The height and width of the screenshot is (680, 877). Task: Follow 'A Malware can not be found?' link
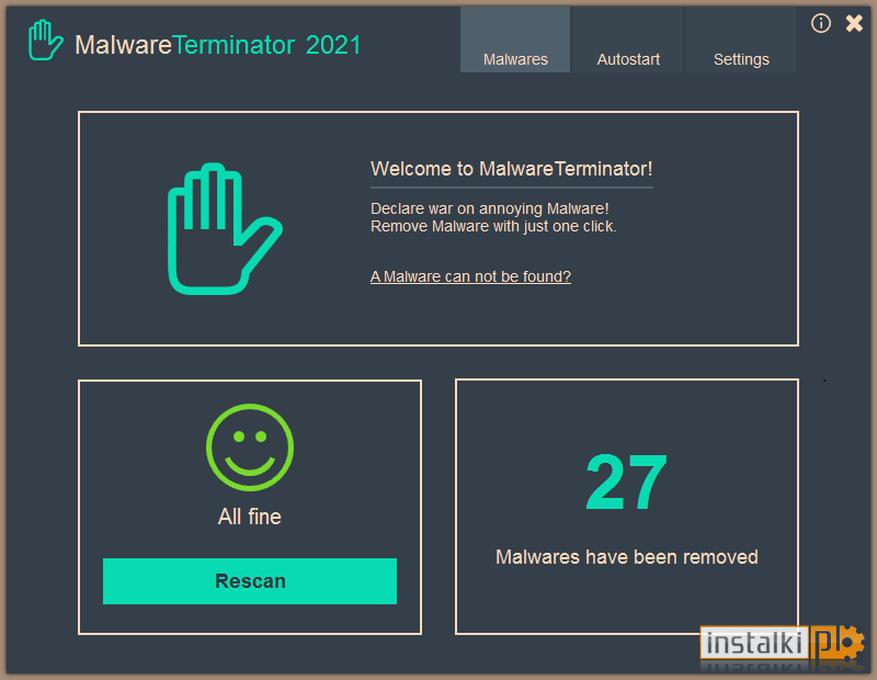470,277
